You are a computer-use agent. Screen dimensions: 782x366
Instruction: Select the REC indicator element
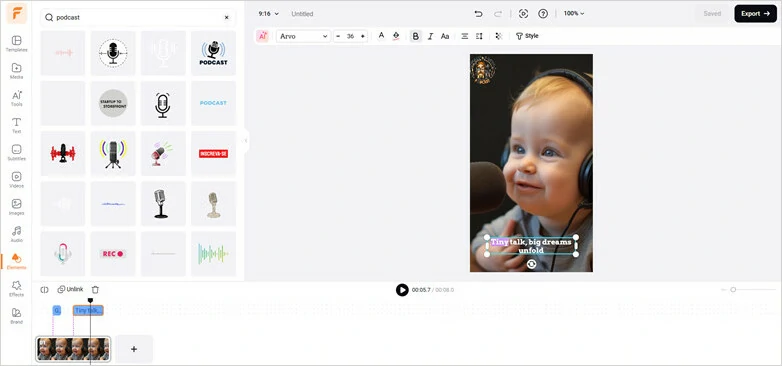click(113, 254)
